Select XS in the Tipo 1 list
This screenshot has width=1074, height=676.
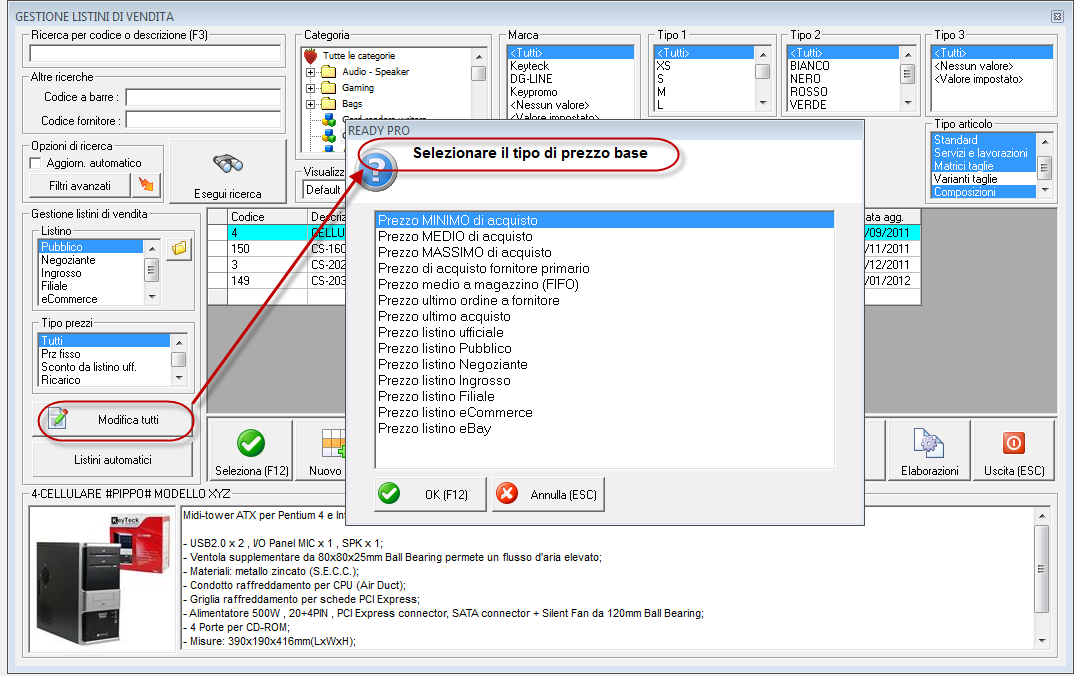[x=705, y=66]
